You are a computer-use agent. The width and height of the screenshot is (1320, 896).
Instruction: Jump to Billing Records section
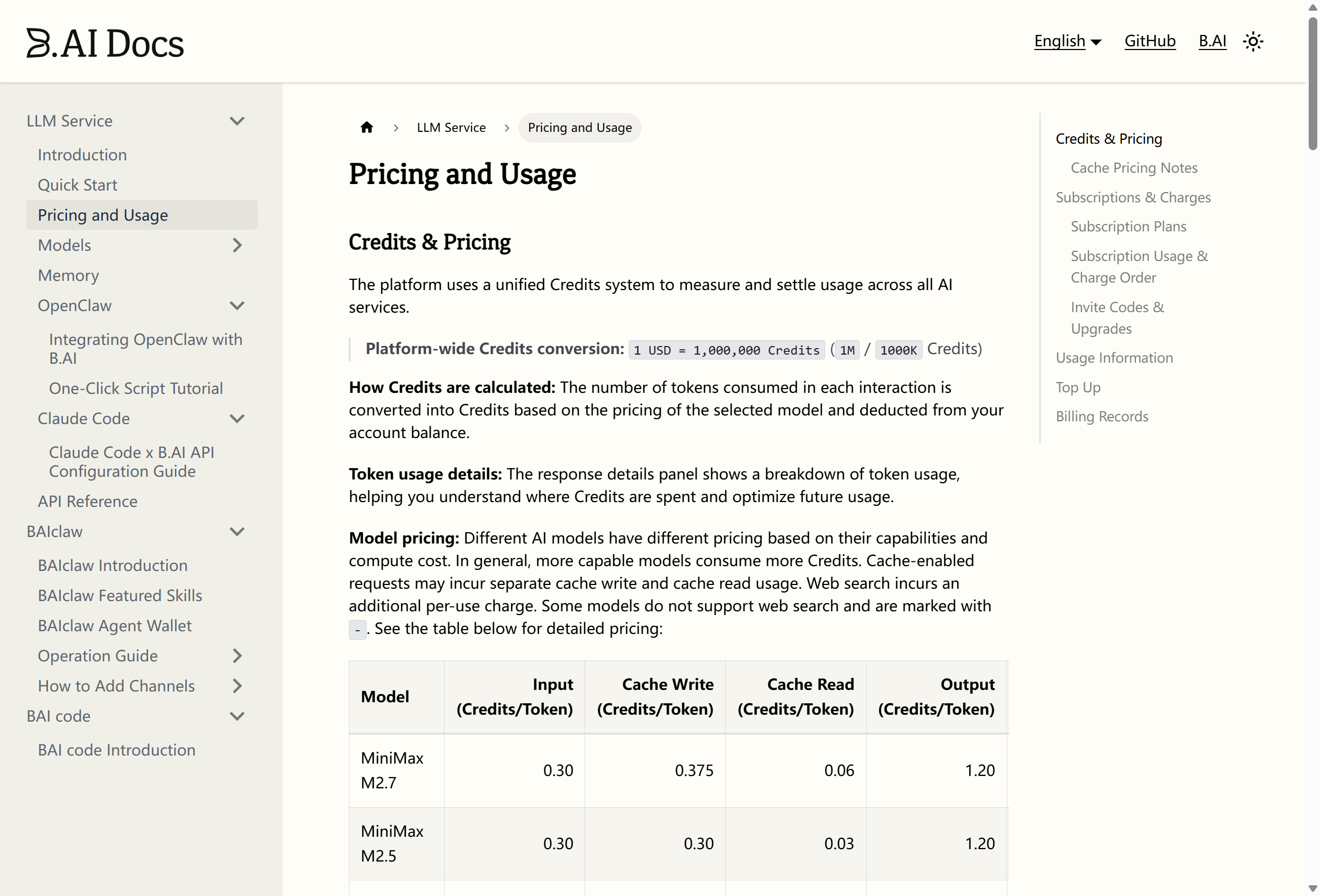pos(1102,417)
